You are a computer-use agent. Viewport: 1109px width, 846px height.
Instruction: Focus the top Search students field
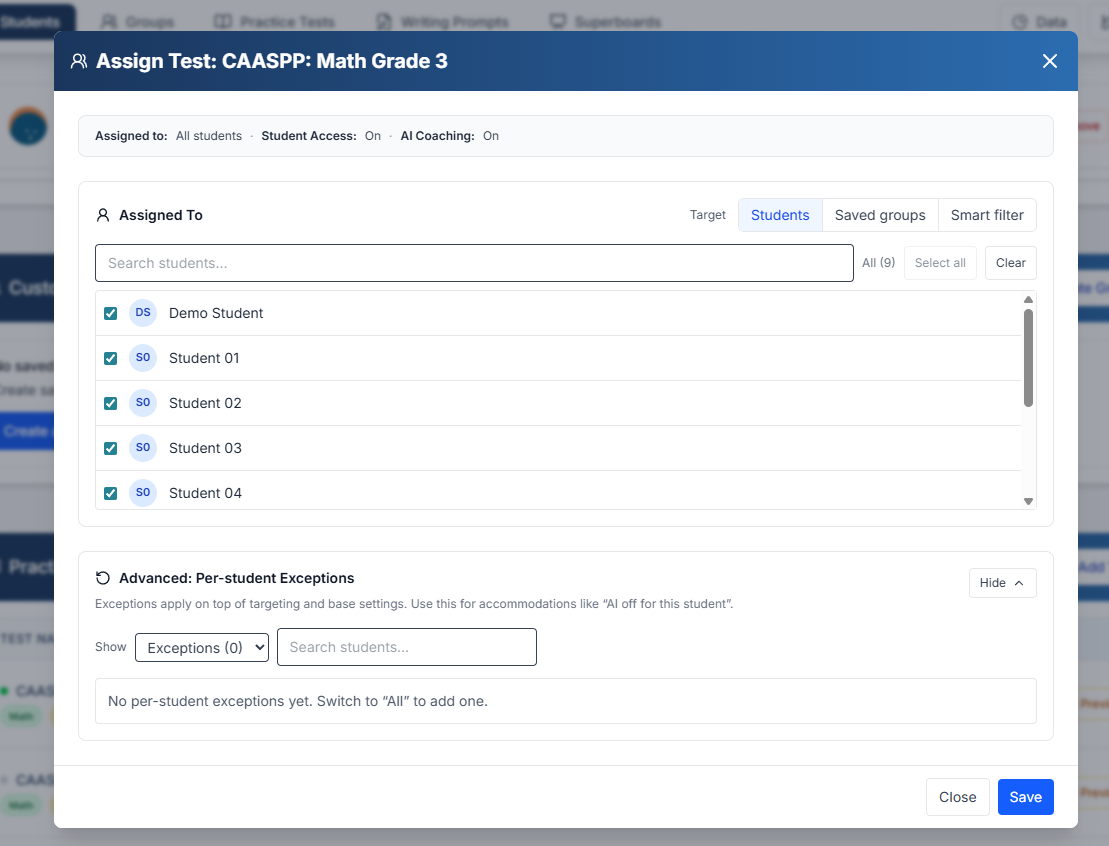click(x=474, y=263)
